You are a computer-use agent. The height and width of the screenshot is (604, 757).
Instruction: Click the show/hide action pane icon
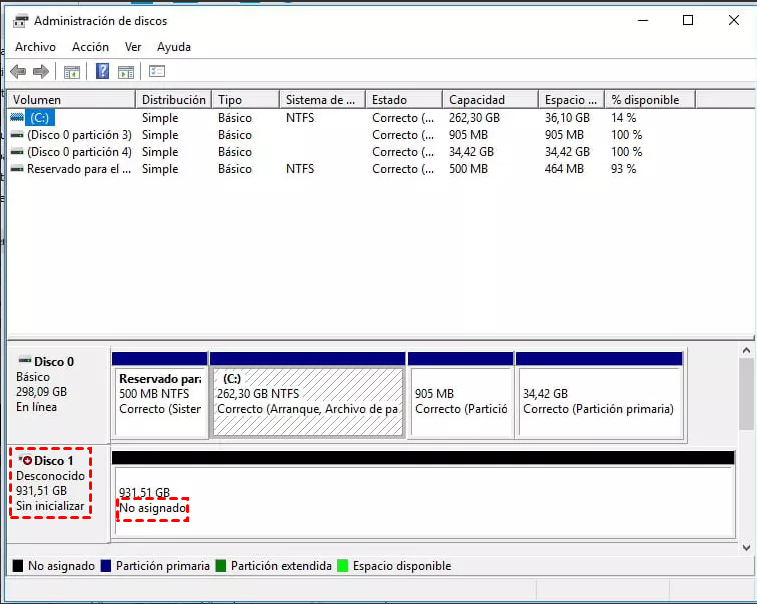126,71
